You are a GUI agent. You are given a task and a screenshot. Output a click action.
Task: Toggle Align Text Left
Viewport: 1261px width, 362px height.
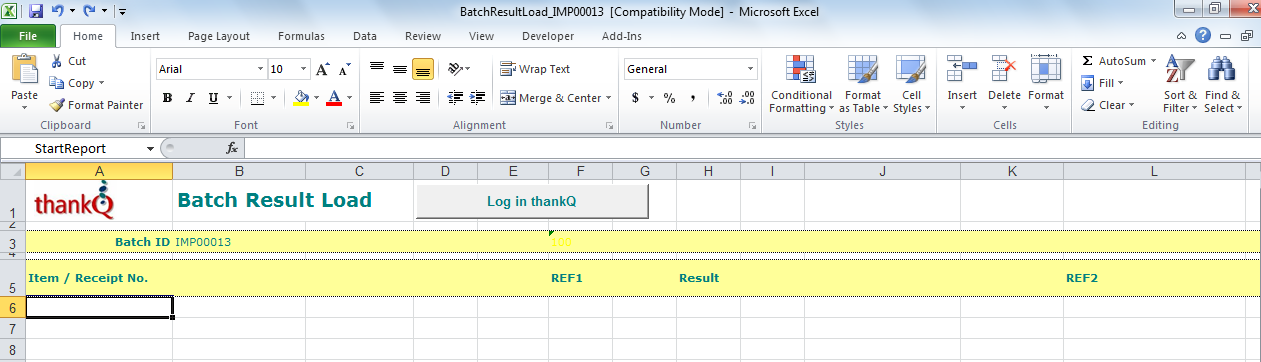[377, 98]
